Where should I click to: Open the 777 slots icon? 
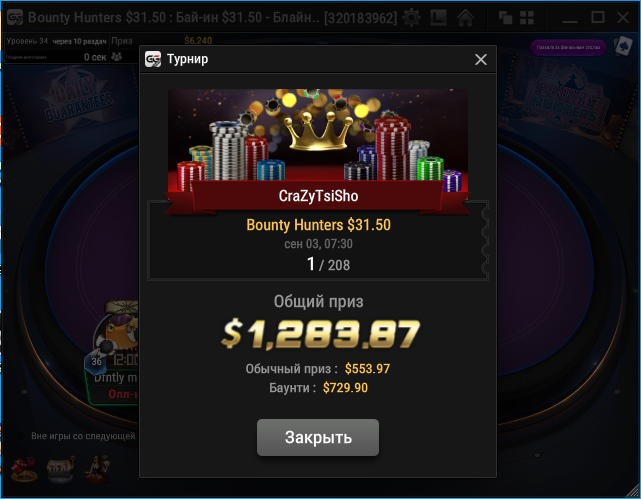[x=61, y=469]
